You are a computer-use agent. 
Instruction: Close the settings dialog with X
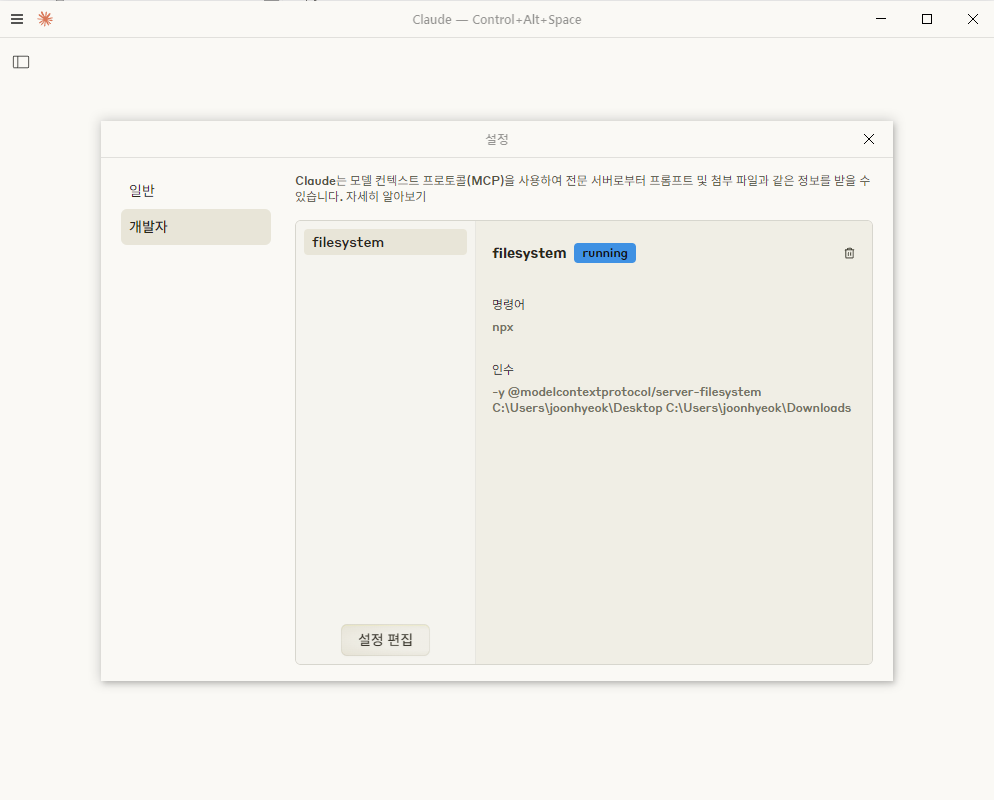tap(868, 139)
